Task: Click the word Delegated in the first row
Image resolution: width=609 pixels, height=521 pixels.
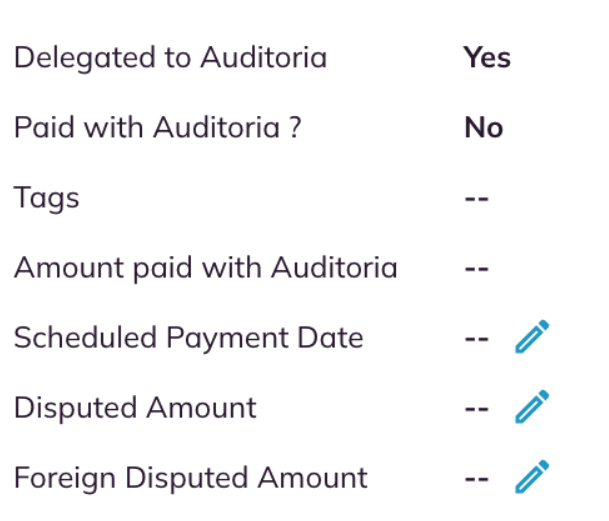Action: tap(85, 58)
